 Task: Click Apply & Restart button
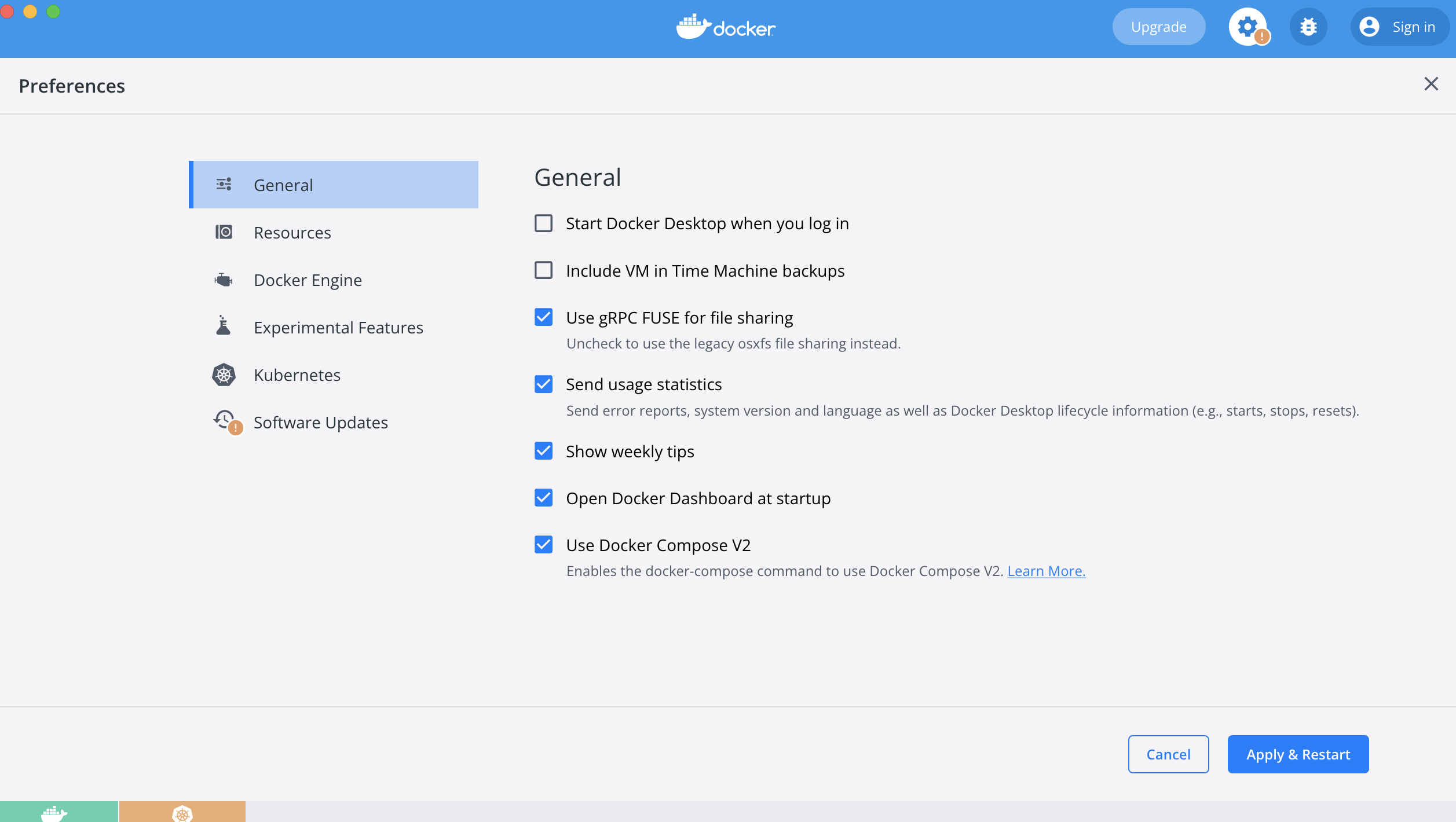pyautogui.click(x=1298, y=754)
